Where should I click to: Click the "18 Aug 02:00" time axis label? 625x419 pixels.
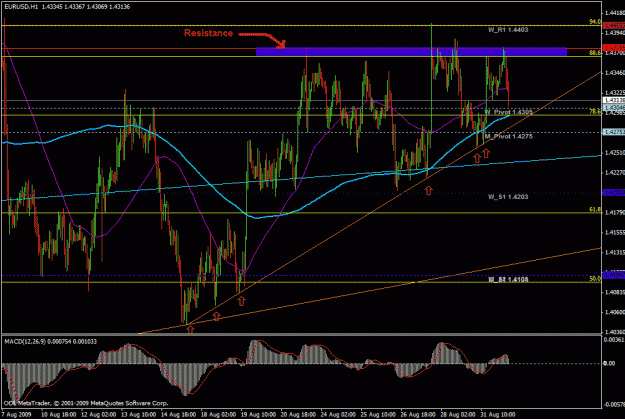(x=218, y=414)
